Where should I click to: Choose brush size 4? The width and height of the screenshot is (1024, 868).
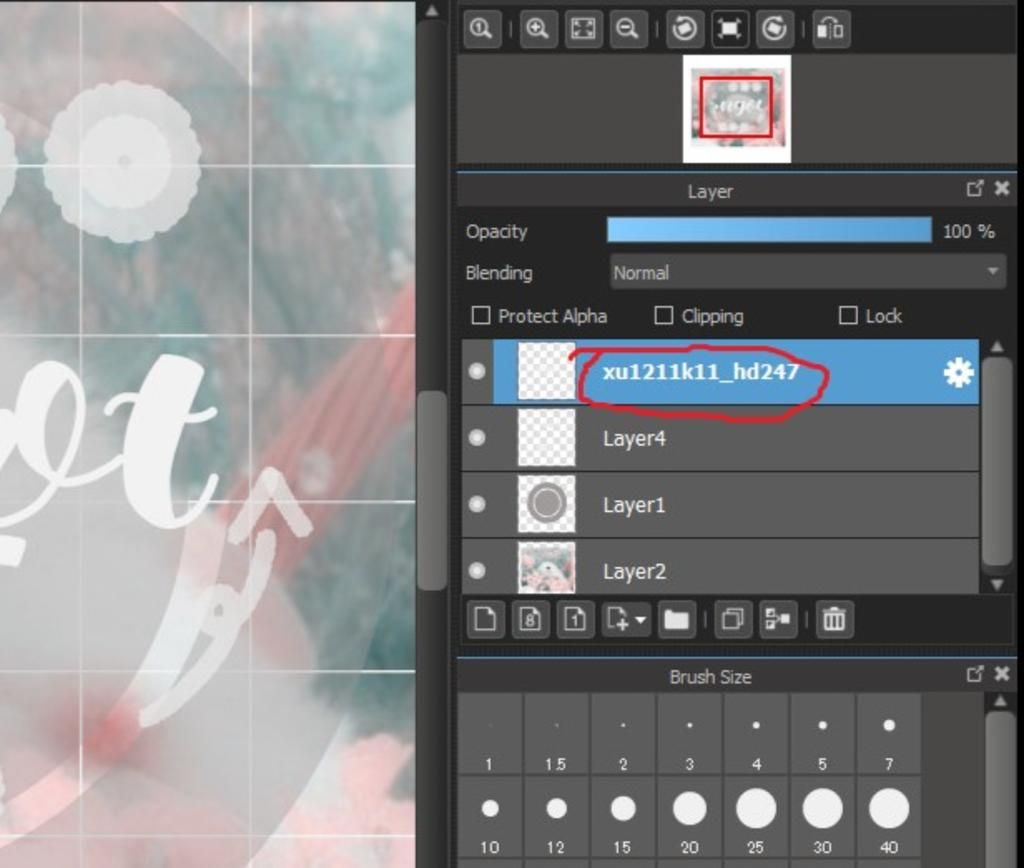pos(756,735)
